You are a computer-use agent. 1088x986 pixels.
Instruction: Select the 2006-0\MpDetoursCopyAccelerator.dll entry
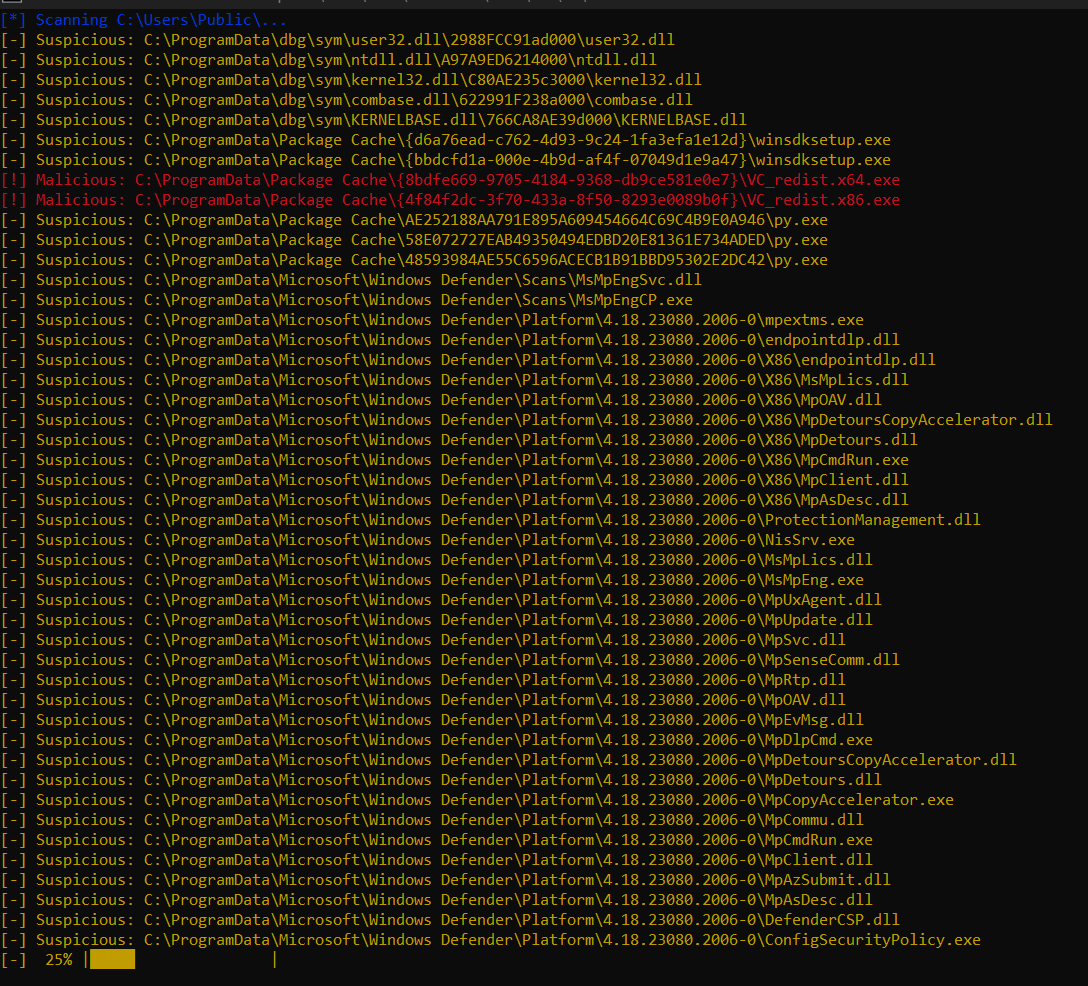coord(509,760)
